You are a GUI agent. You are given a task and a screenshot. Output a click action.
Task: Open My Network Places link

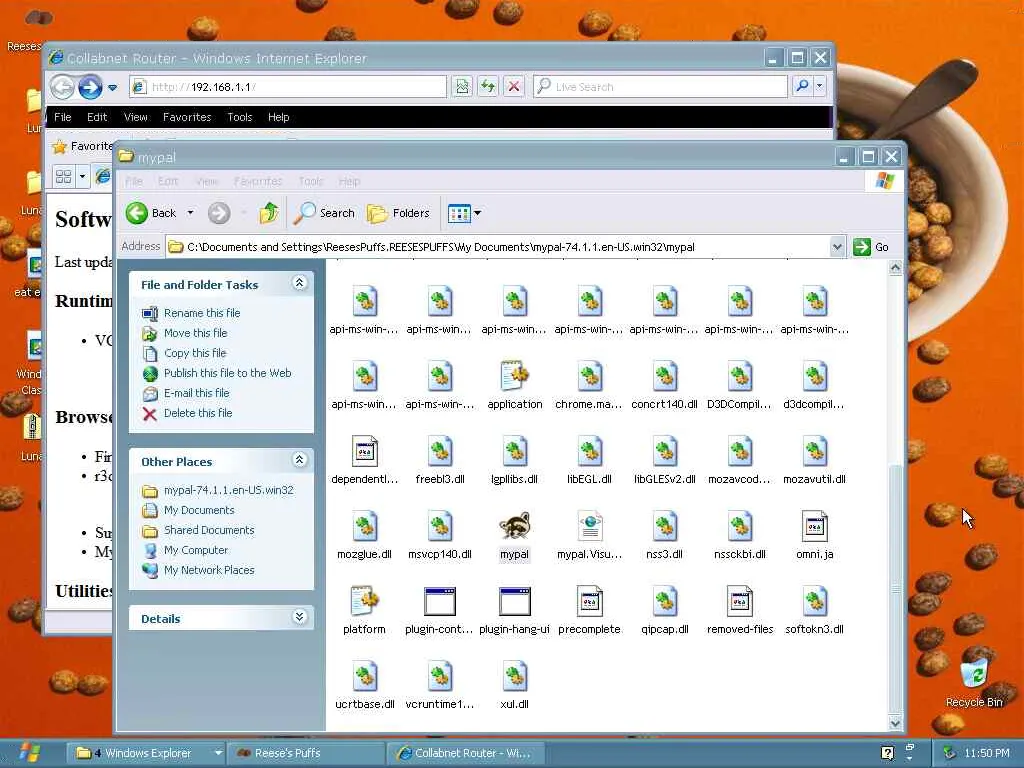[209, 570]
